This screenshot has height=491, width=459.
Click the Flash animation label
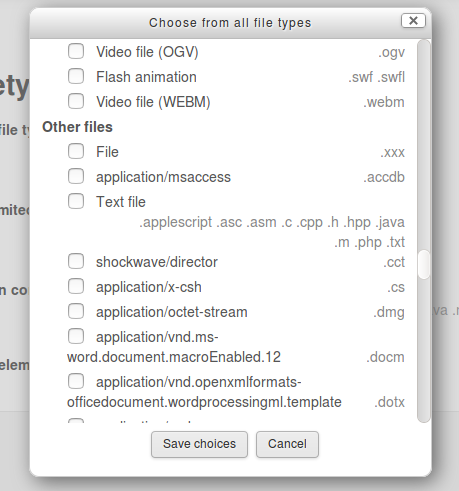(146, 77)
